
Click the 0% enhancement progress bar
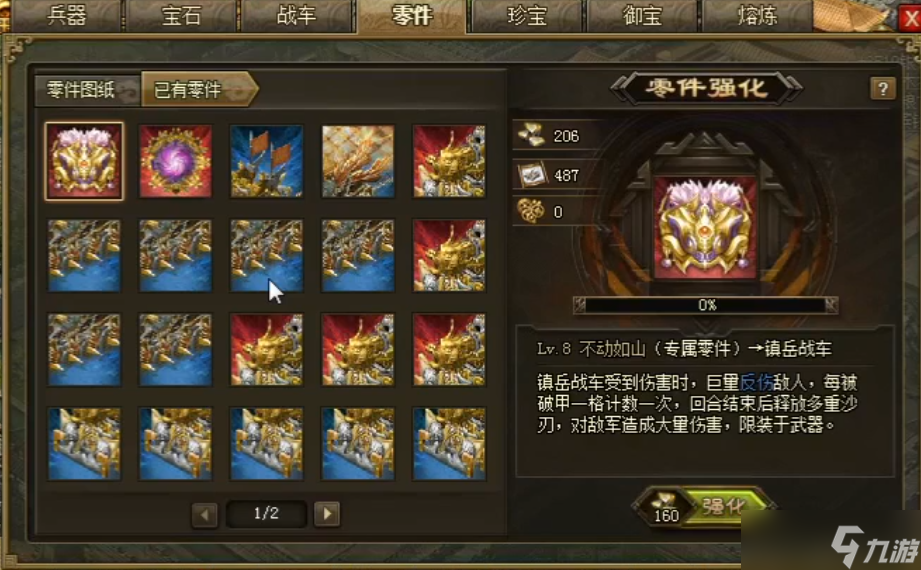[706, 305]
